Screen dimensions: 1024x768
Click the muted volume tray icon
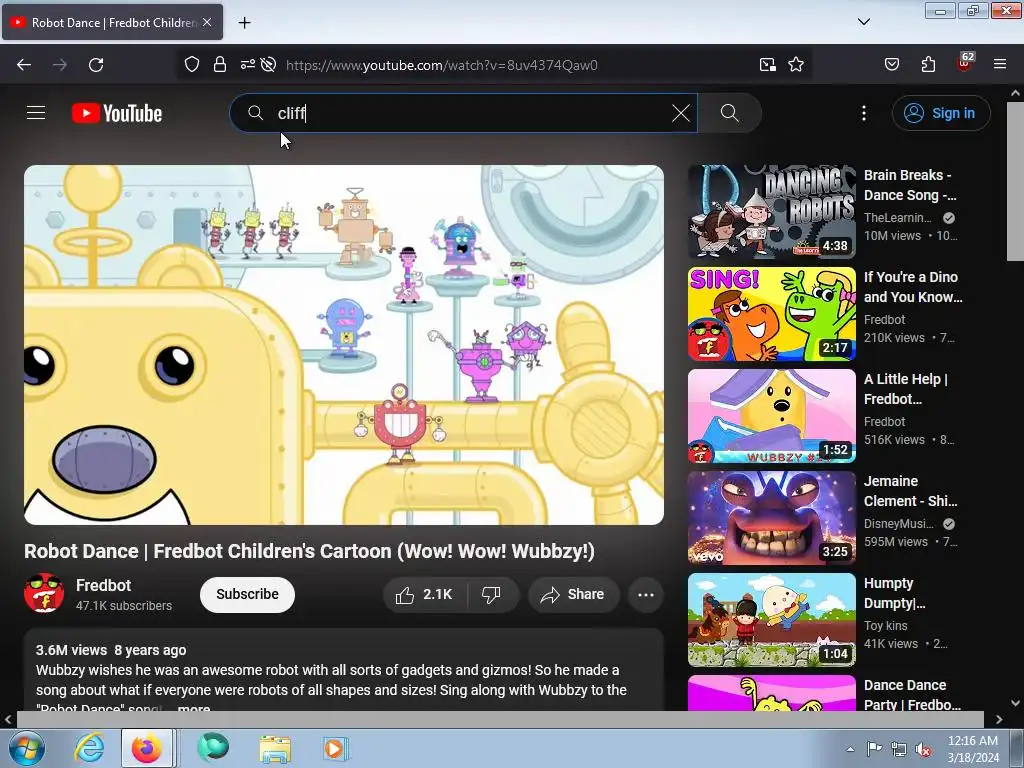[x=923, y=749]
